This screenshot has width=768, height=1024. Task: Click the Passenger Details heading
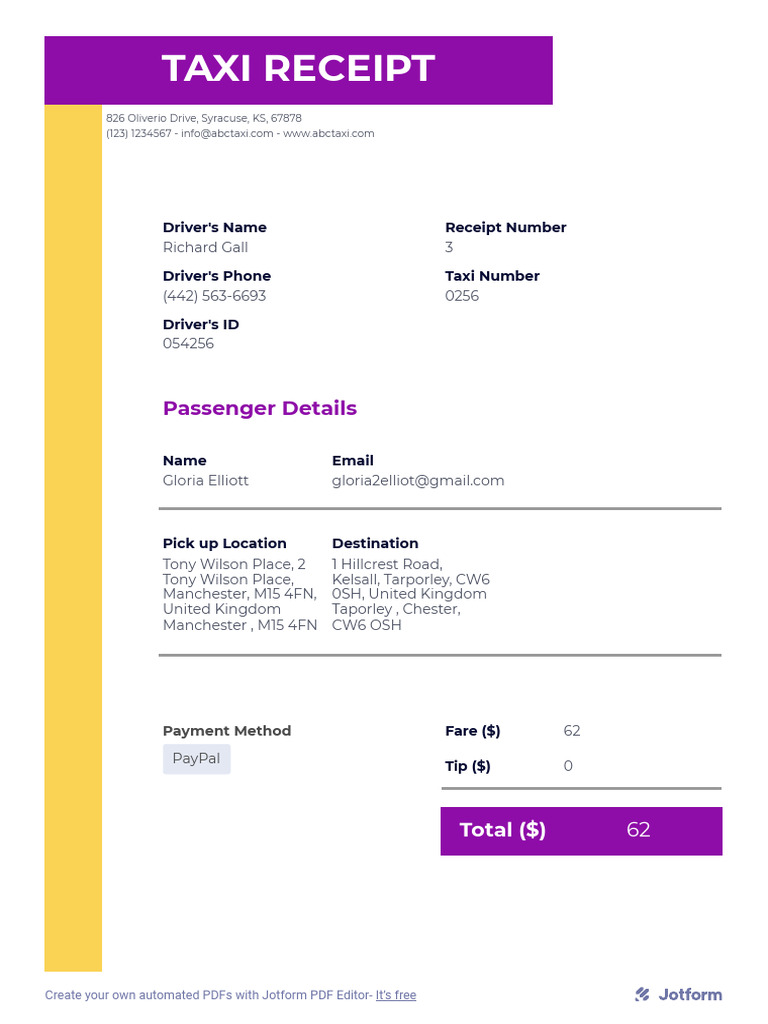pyautogui.click(x=259, y=408)
